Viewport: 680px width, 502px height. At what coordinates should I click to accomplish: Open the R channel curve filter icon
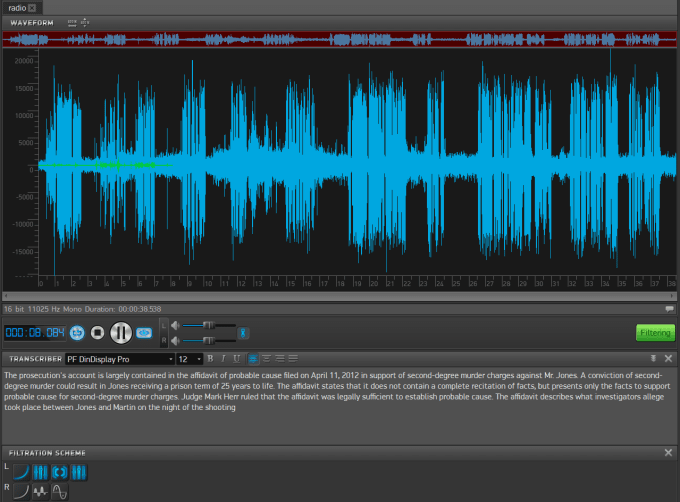(21, 492)
